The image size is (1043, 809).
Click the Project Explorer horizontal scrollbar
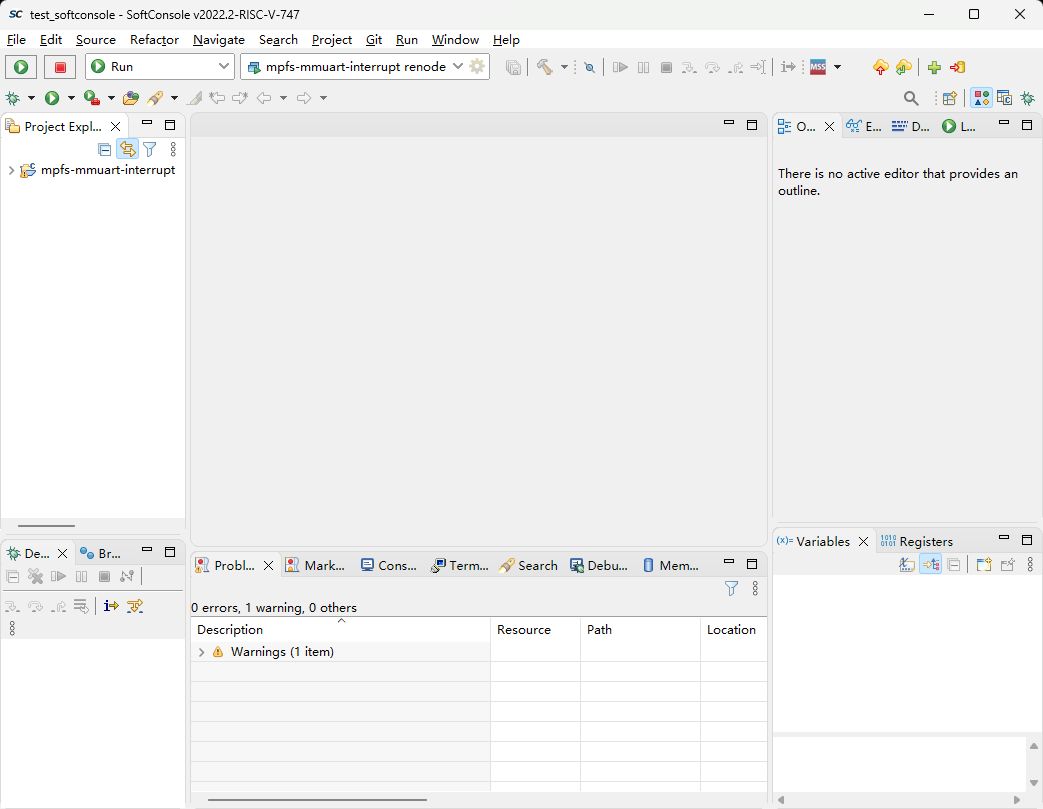47,526
